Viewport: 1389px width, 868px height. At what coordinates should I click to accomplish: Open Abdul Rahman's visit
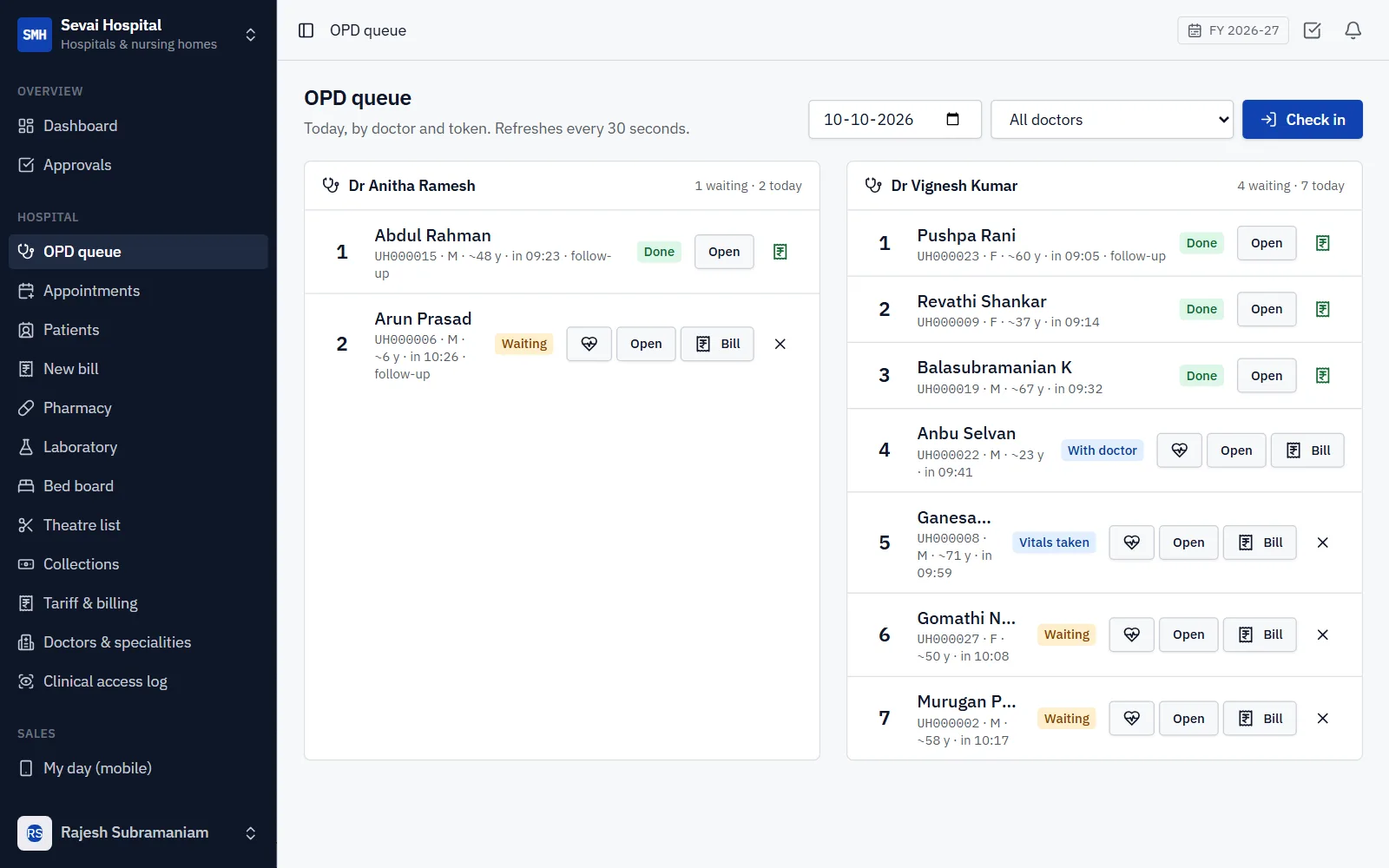coord(724,252)
